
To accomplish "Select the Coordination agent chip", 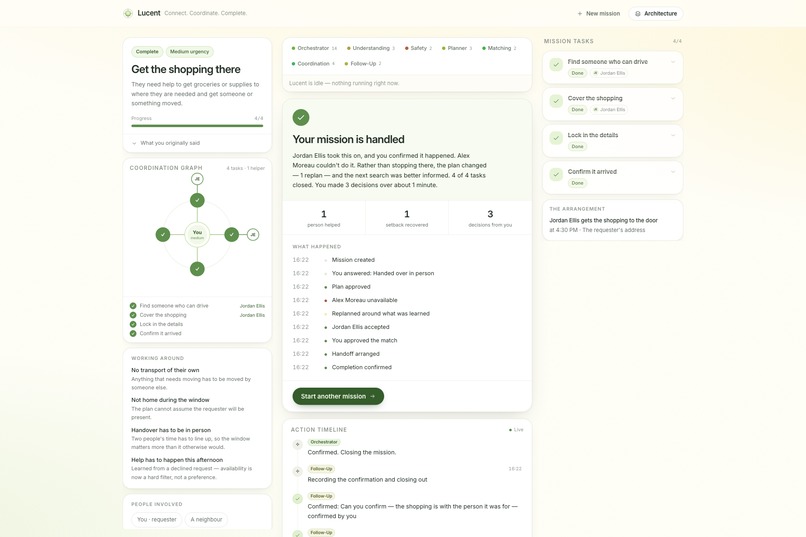I will click(313, 64).
